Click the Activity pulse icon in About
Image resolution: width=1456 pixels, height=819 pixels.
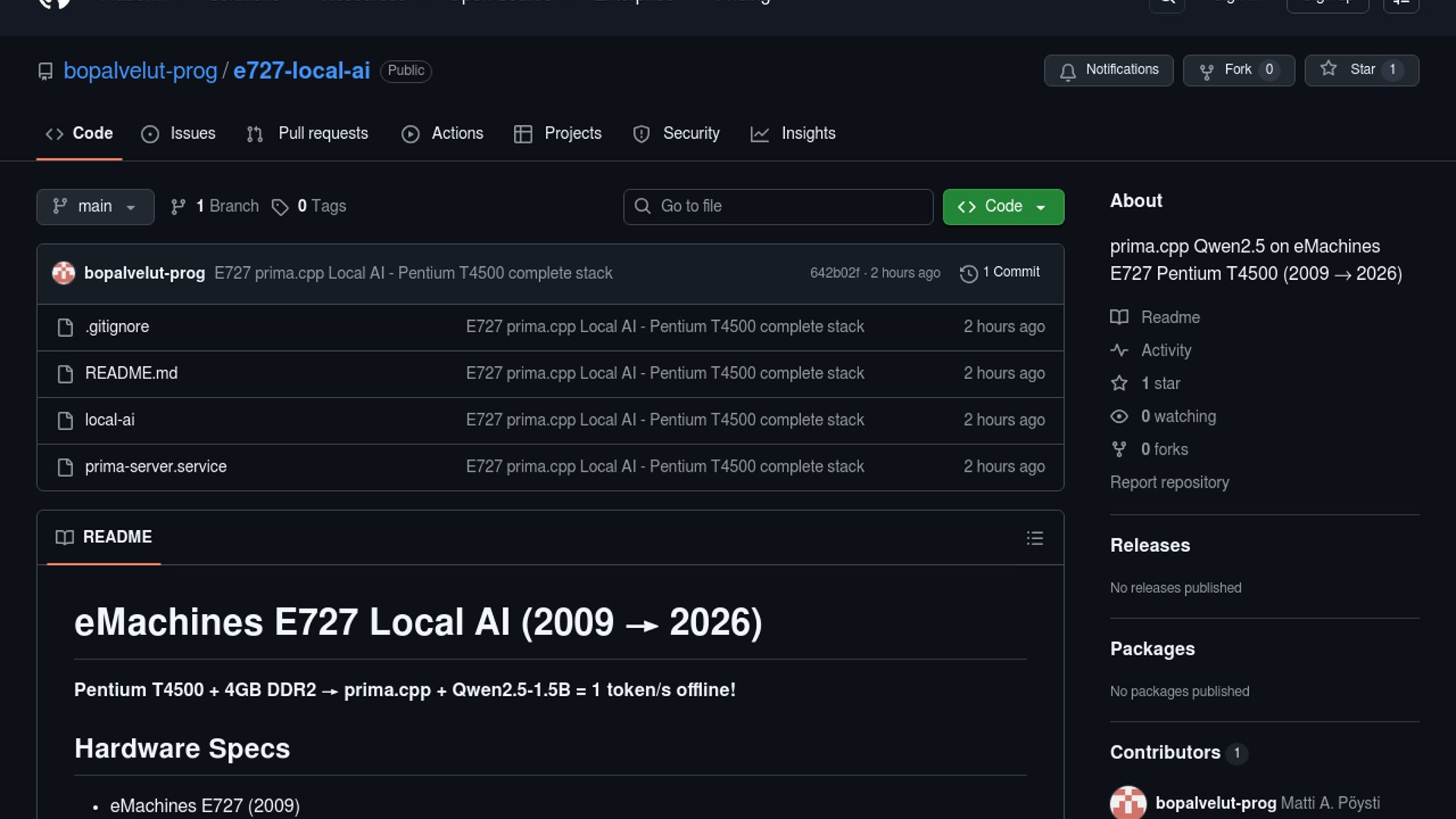(x=1119, y=350)
